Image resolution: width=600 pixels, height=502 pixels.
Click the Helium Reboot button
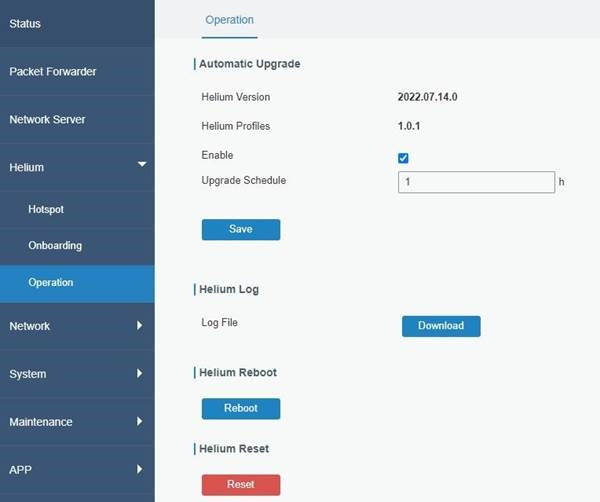241,409
